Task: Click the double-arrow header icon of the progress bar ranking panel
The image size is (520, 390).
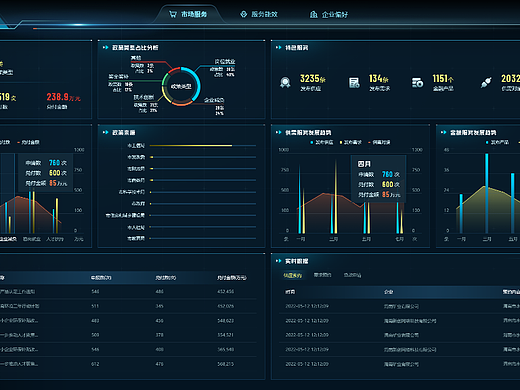Action: coord(105,132)
